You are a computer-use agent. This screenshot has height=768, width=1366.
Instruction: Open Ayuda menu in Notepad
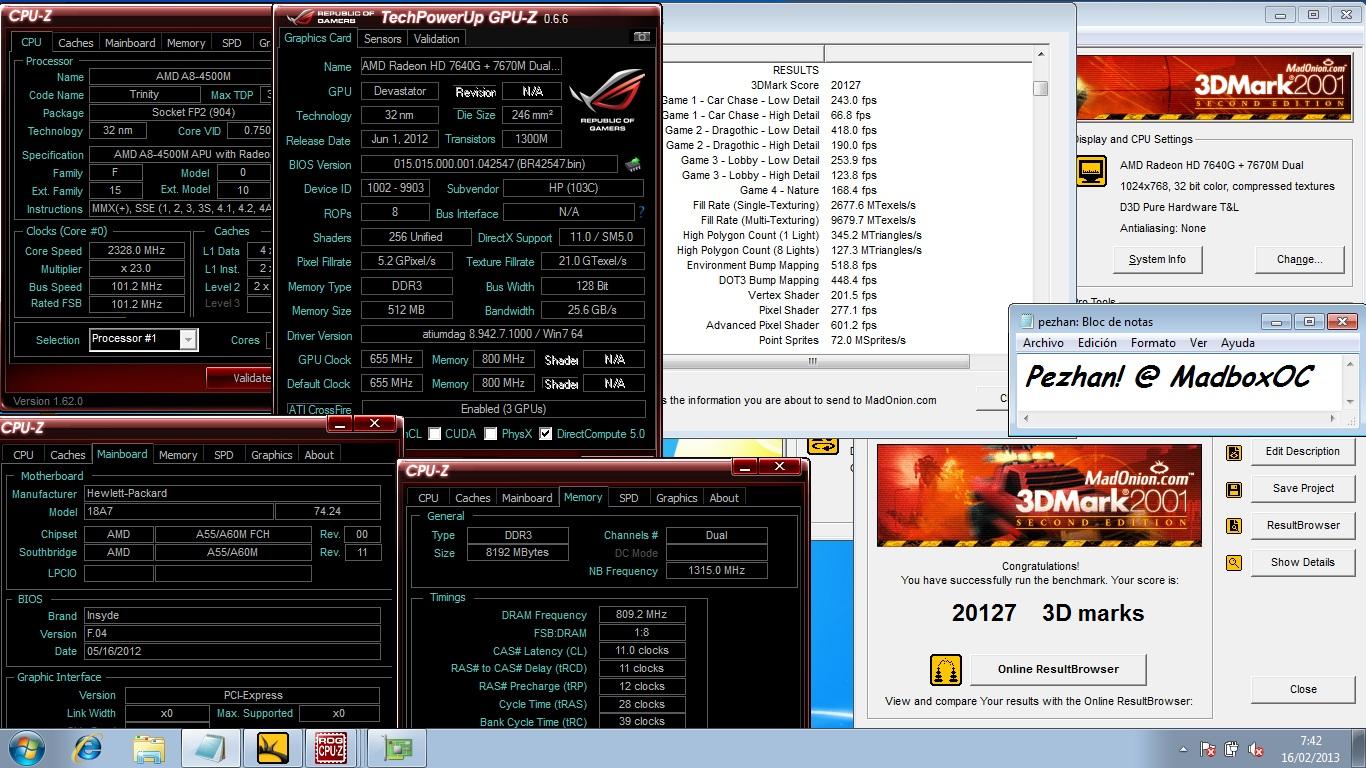1237,343
